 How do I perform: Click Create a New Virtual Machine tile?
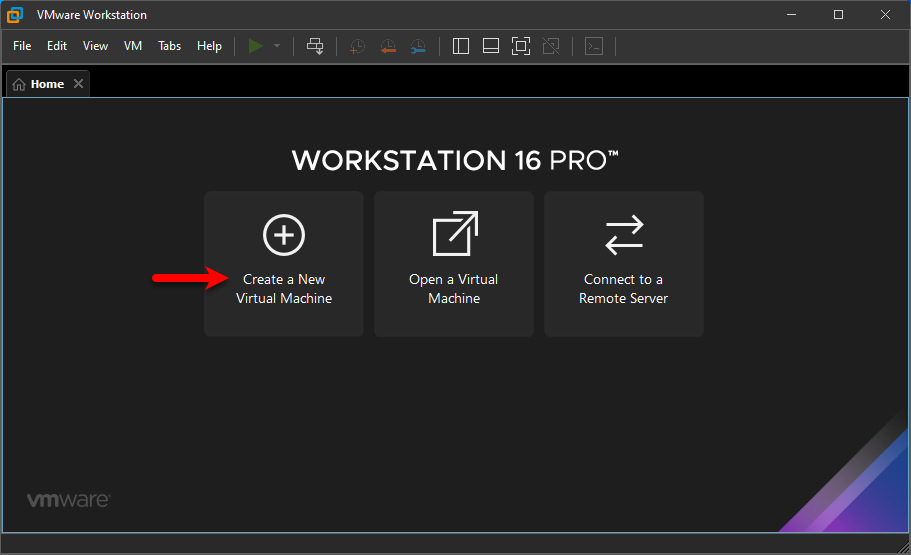[284, 264]
